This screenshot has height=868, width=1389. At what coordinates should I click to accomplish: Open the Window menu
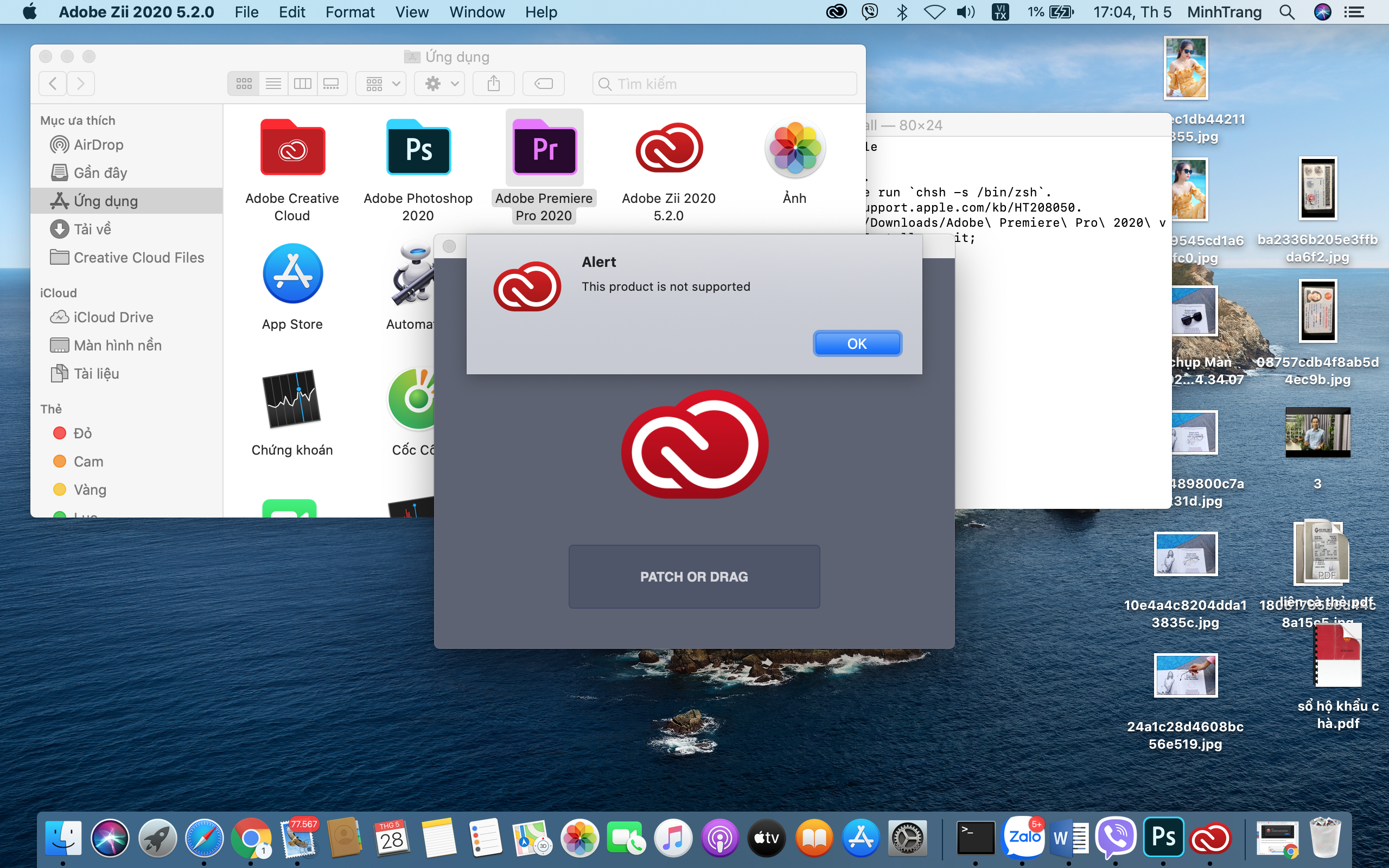[477, 12]
